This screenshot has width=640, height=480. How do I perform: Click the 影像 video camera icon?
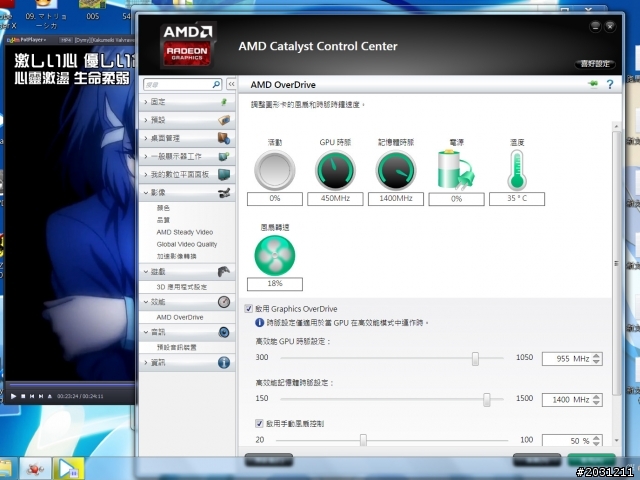pyautogui.click(x=224, y=193)
